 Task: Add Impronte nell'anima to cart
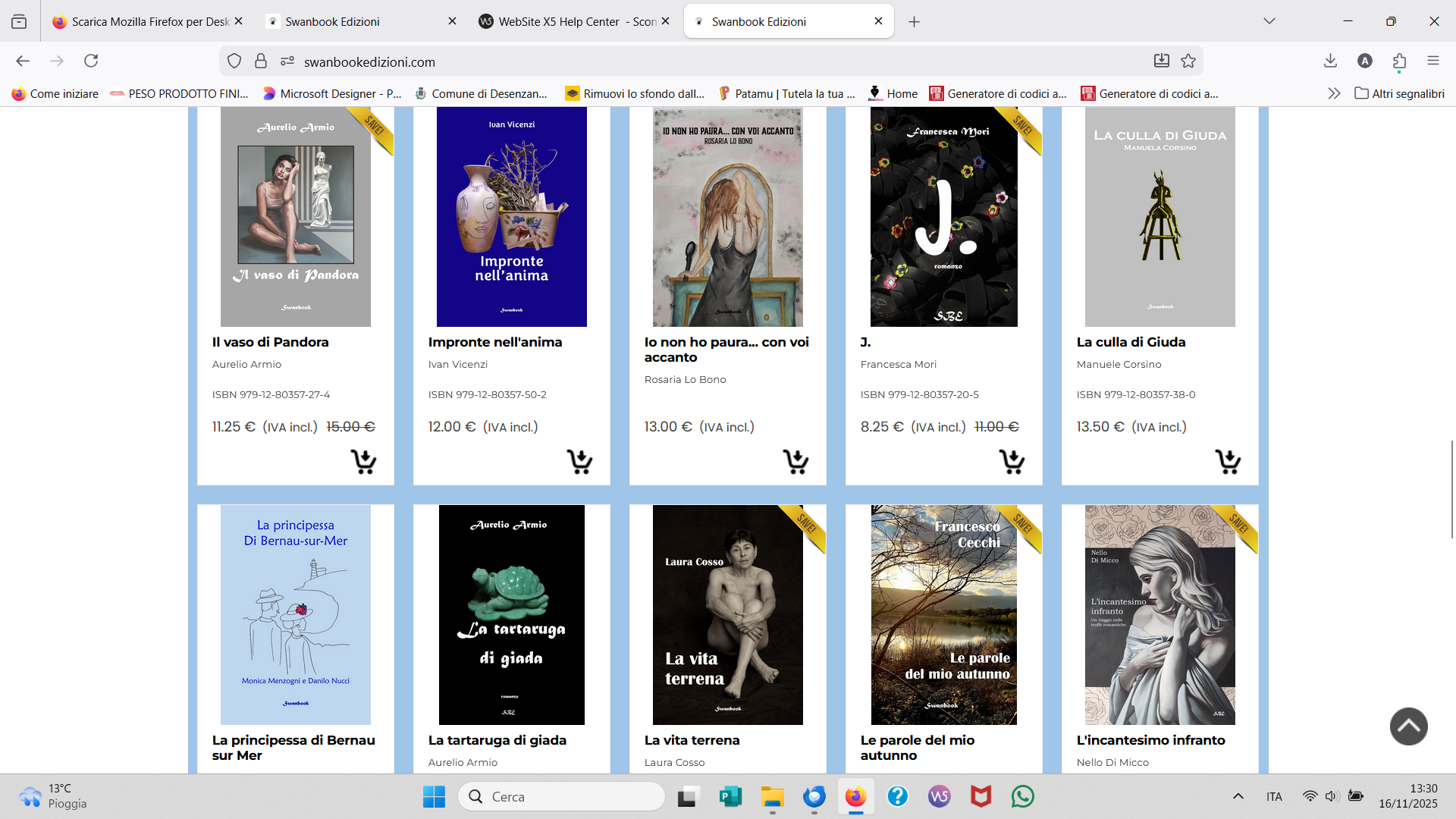click(x=579, y=461)
